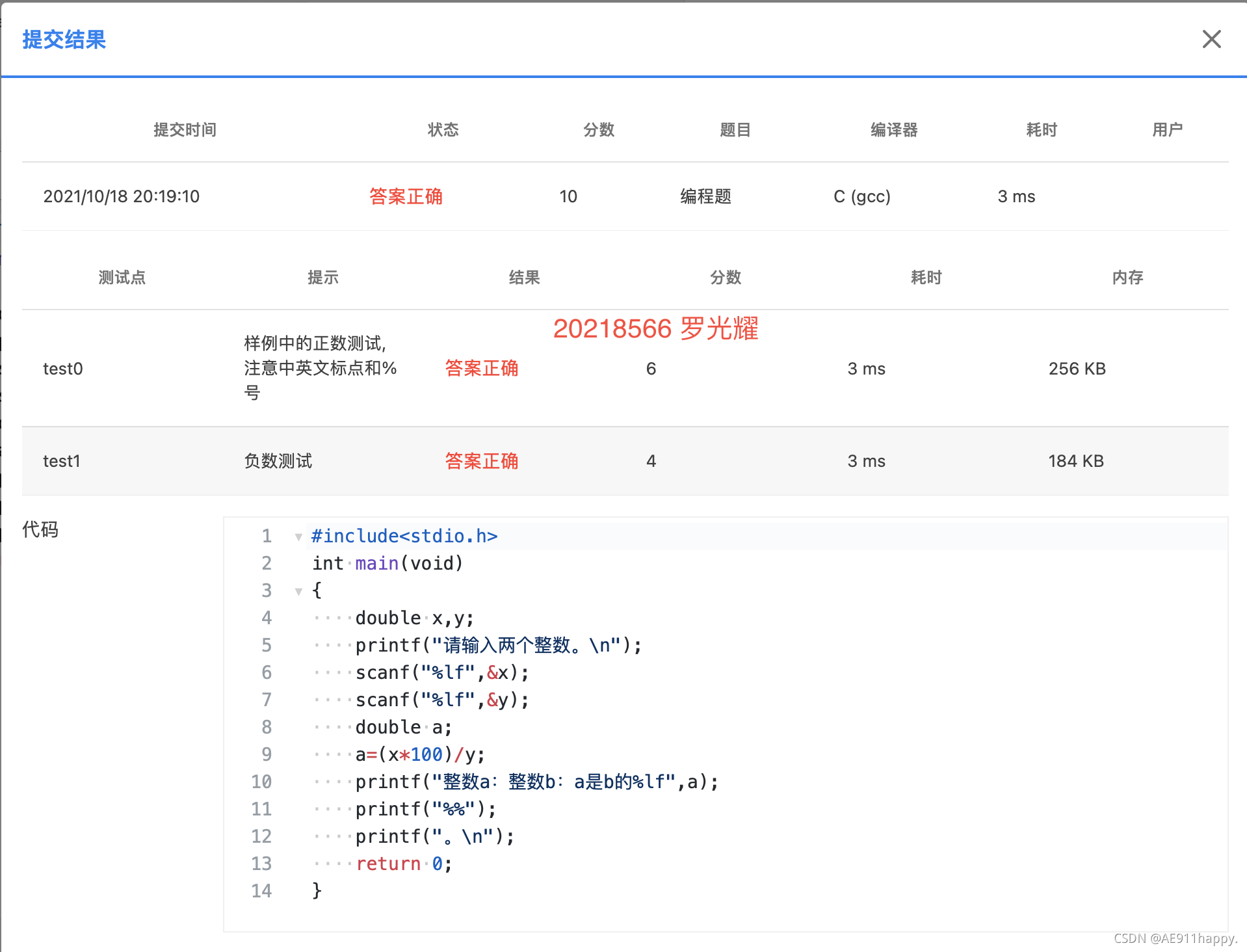Click the test0 hint text 样例中的正数测试

click(x=315, y=343)
